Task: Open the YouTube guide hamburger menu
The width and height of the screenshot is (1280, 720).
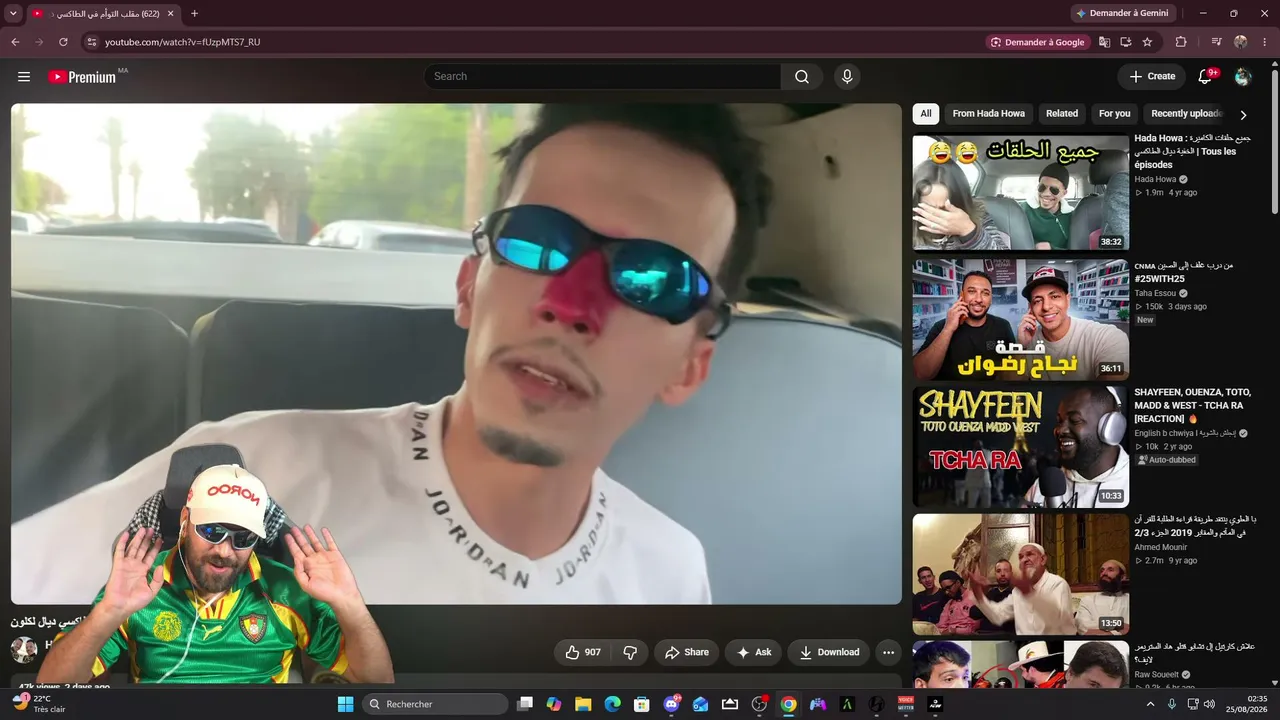Action: click(24, 77)
